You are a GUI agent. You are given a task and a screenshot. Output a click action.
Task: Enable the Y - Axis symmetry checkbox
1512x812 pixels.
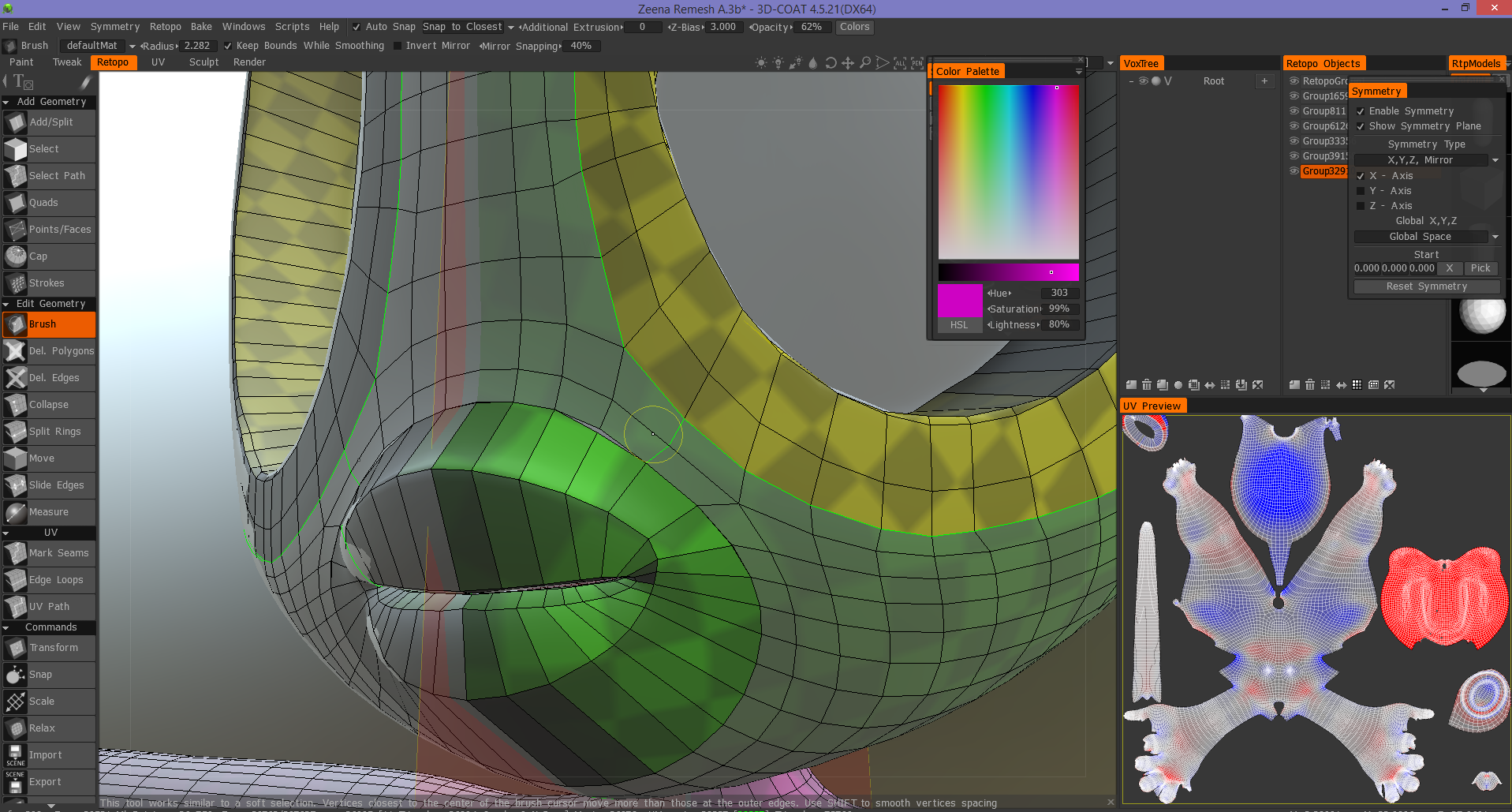tap(1361, 191)
